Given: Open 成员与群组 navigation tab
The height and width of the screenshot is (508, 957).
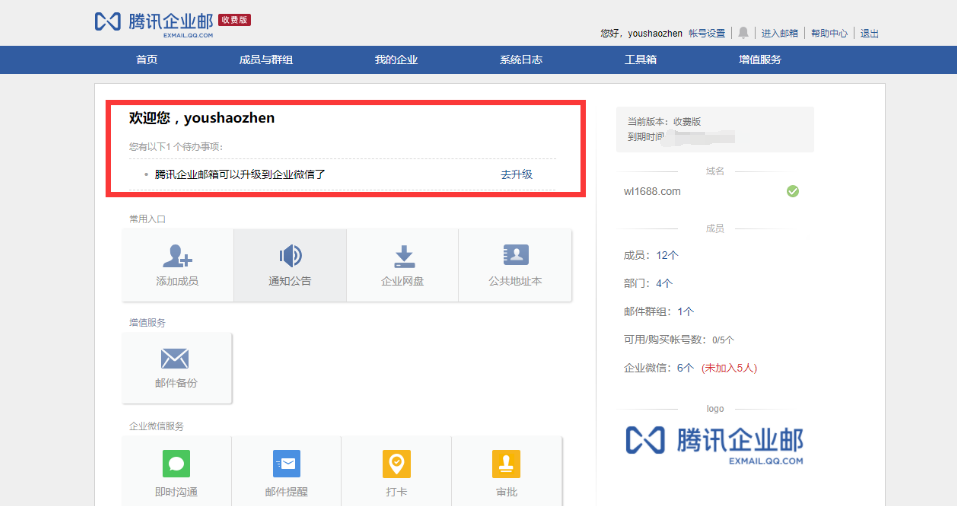Looking at the screenshot, I should coord(265,60).
